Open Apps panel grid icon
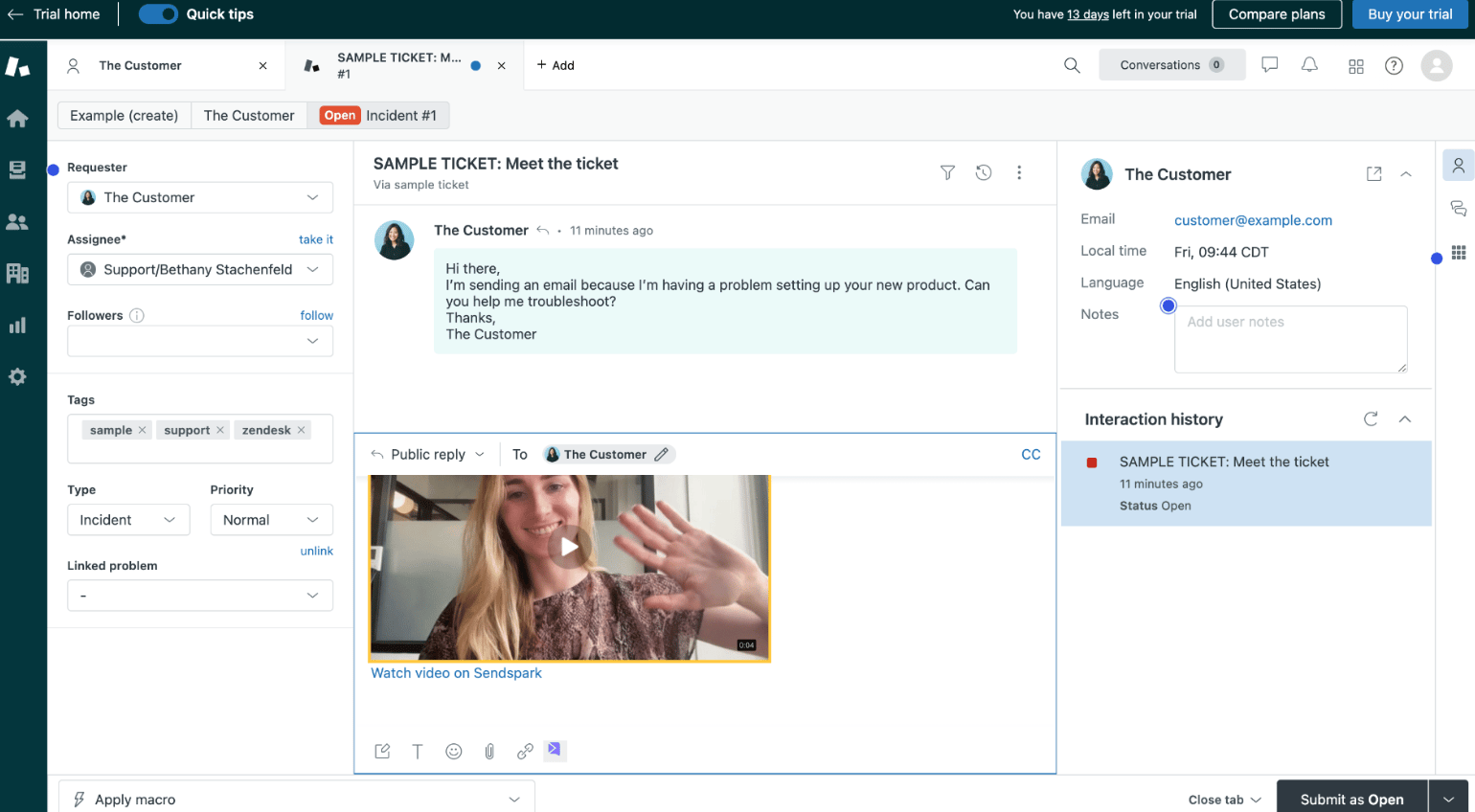The image size is (1475, 812). tap(1459, 253)
